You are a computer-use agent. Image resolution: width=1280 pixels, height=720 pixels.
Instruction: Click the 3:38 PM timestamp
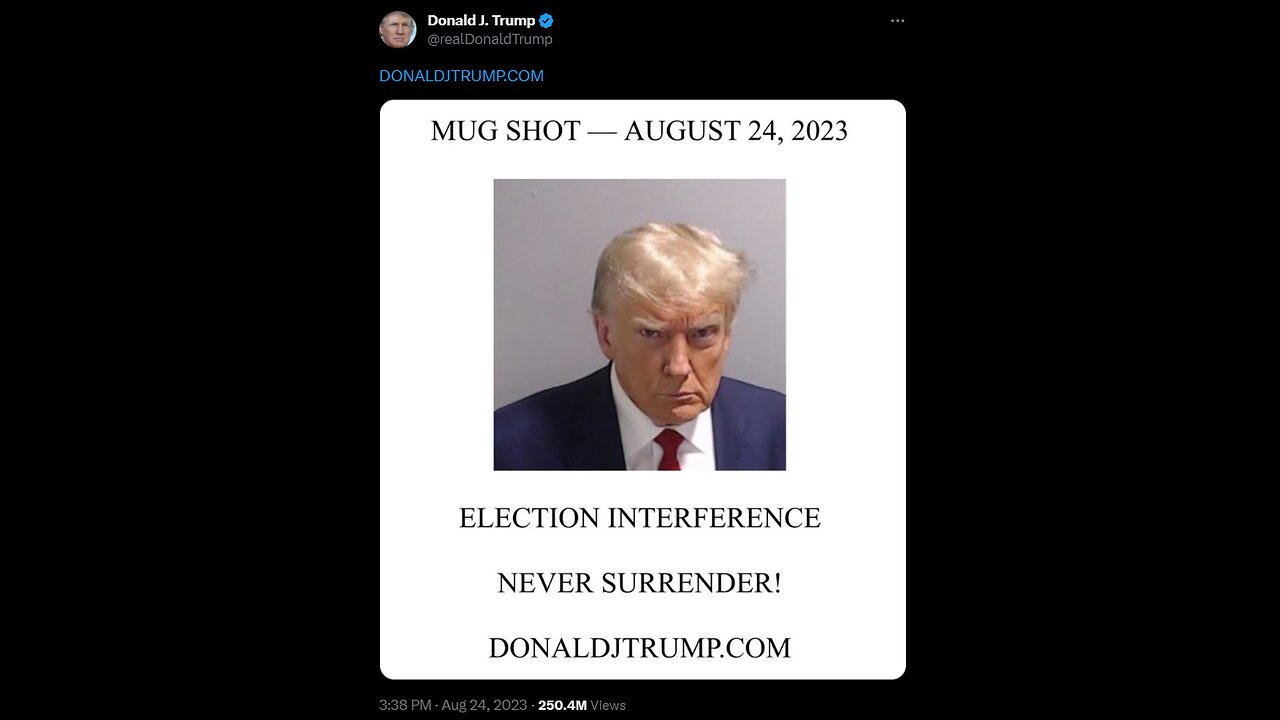pos(405,705)
